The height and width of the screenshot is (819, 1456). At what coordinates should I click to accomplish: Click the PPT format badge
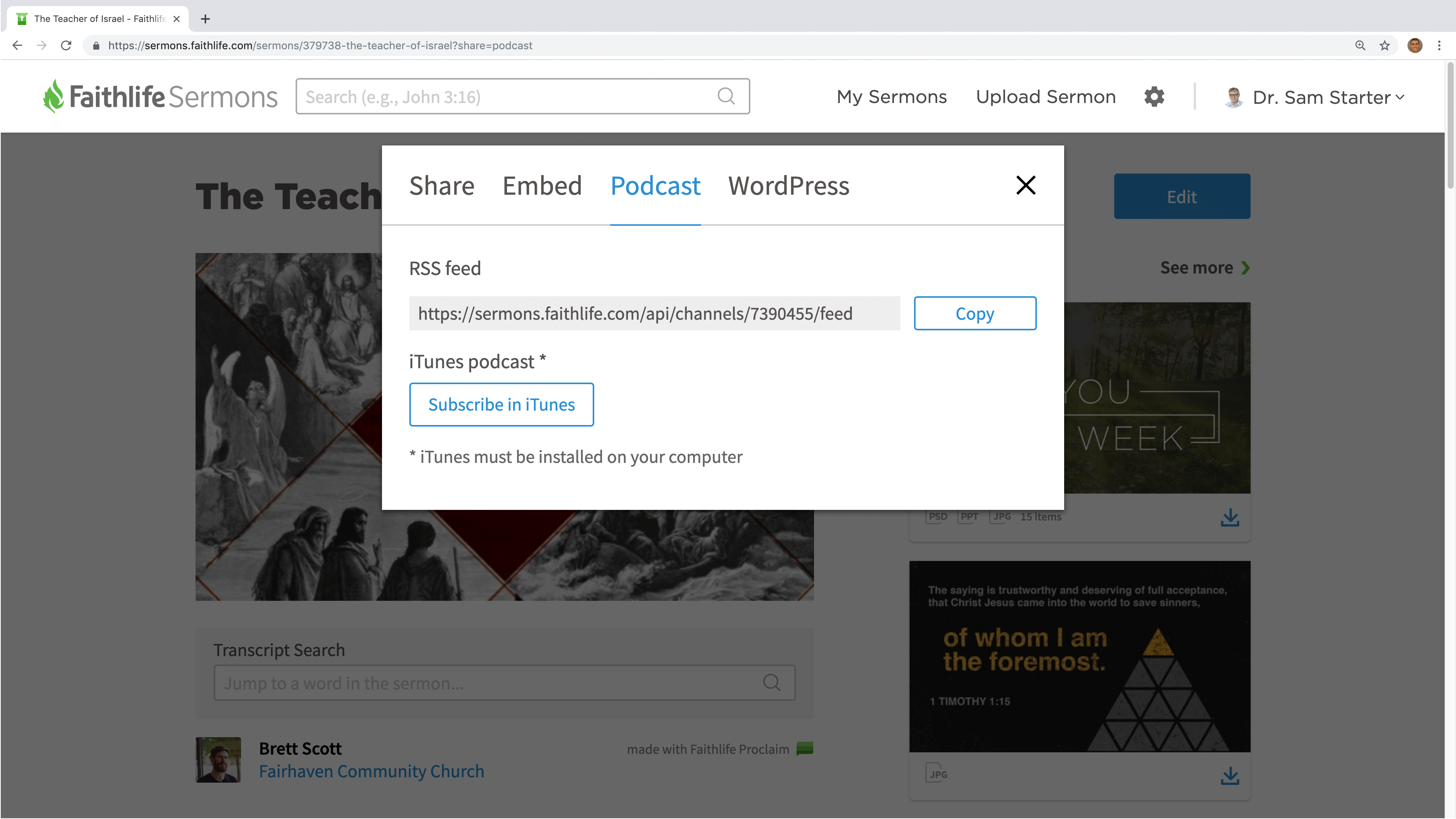click(x=969, y=517)
